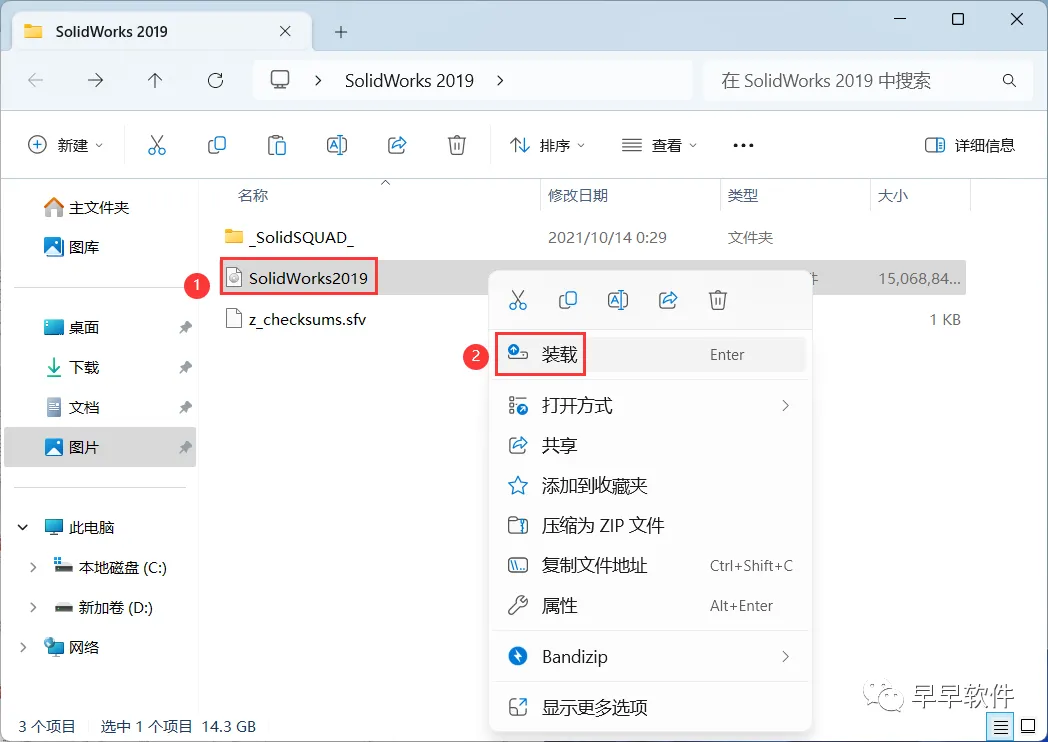Select 装载 in the context menu
This screenshot has height=742, width=1048.
(x=650, y=354)
